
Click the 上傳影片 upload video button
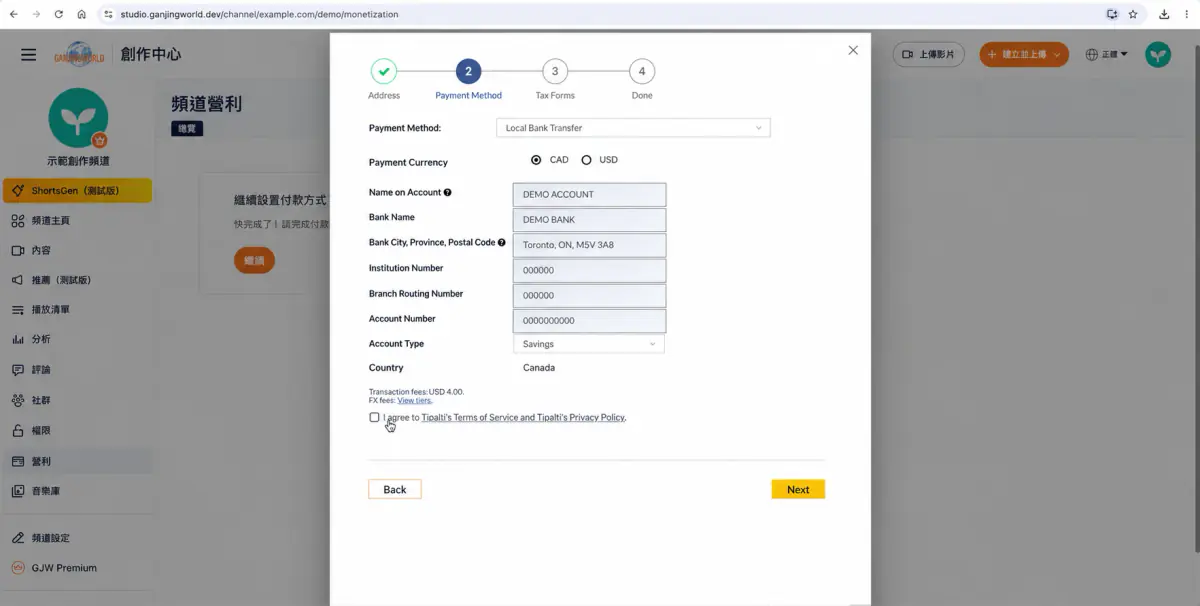928,55
